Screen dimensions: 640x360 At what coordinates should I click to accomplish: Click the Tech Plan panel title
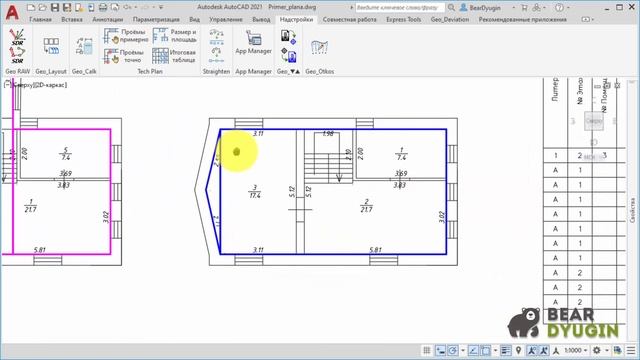[150, 71]
